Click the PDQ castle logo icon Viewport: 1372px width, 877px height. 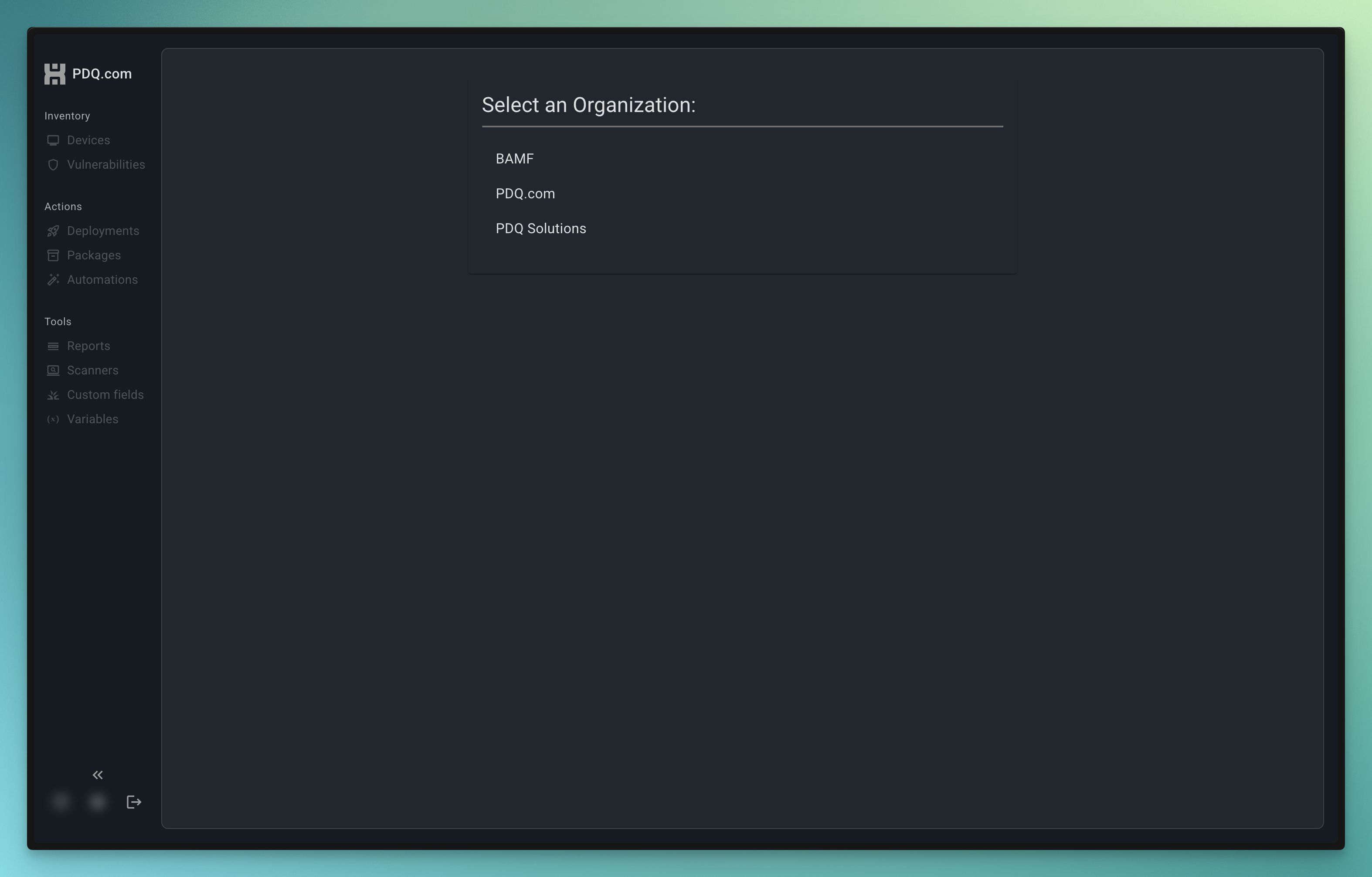[55, 74]
